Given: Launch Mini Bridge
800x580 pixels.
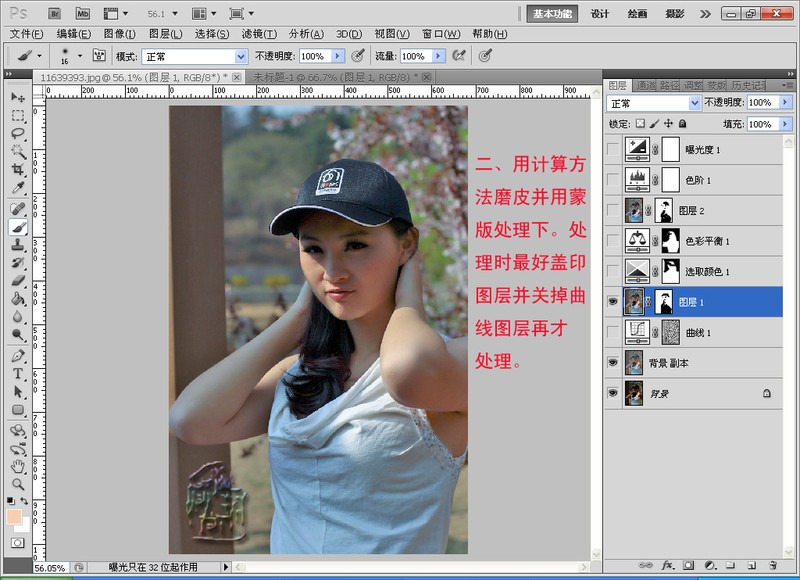Looking at the screenshot, I should click(x=83, y=14).
